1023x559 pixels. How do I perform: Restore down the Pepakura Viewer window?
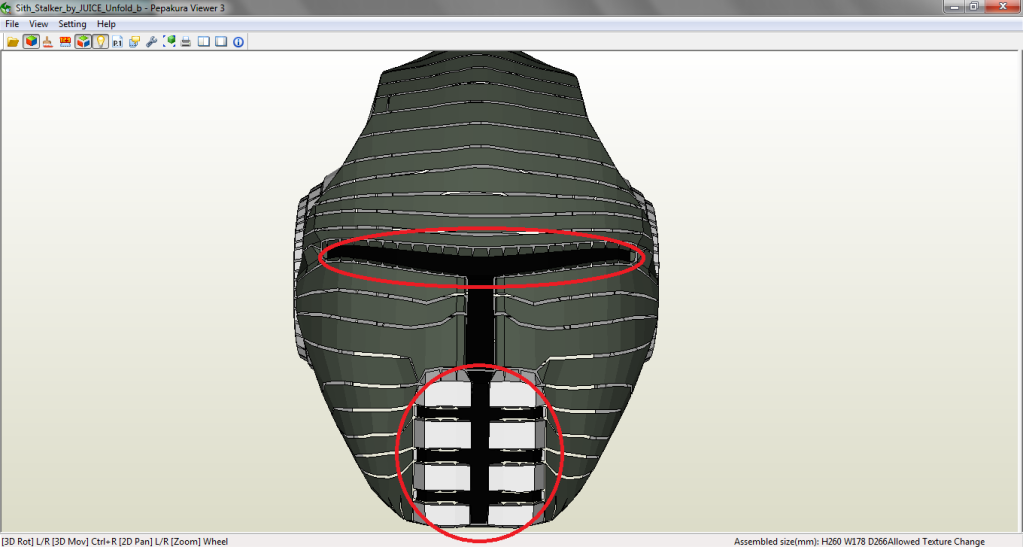(973, 7)
